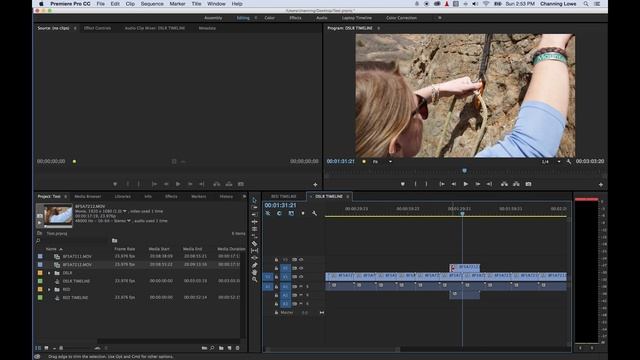Open workspace overflow chevron menu

pos(440,18)
